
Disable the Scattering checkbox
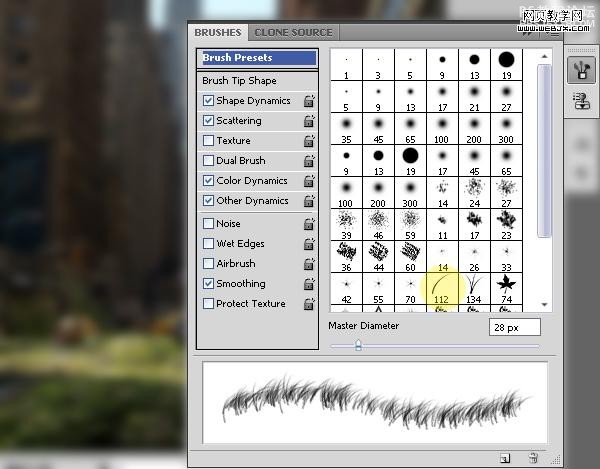tap(208, 121)
